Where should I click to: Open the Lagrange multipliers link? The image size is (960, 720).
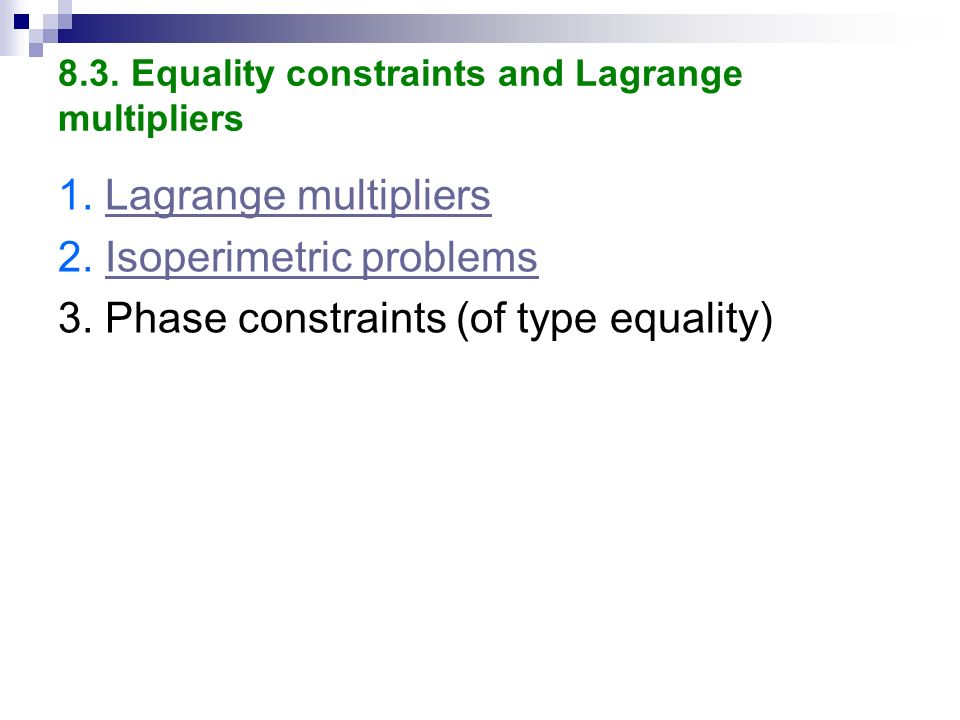[298, 196]
